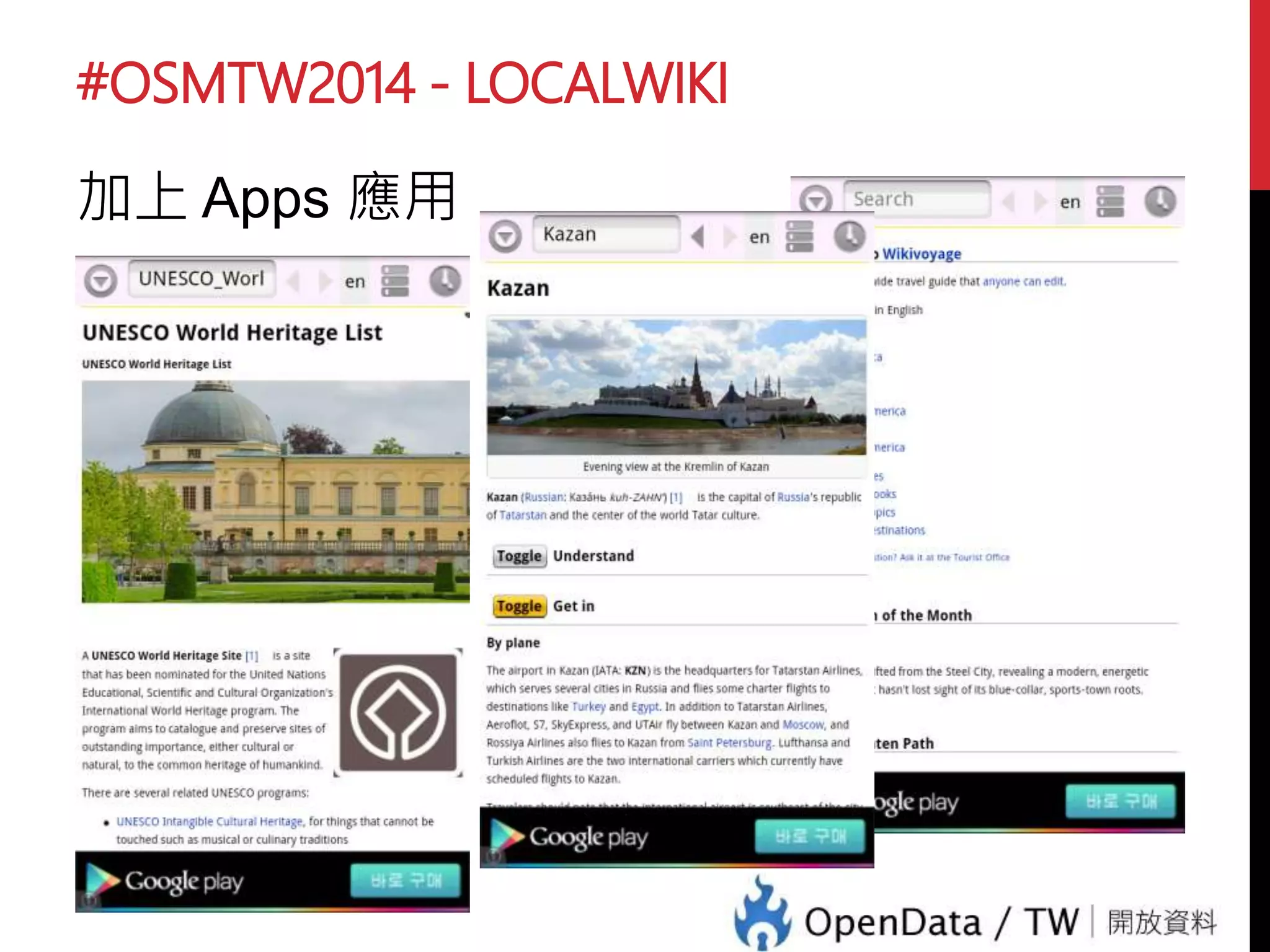The height and width of the screenshot is (952, 1270).
Task: Open history clock icon in Kazan app
Action: pos(849,236)
